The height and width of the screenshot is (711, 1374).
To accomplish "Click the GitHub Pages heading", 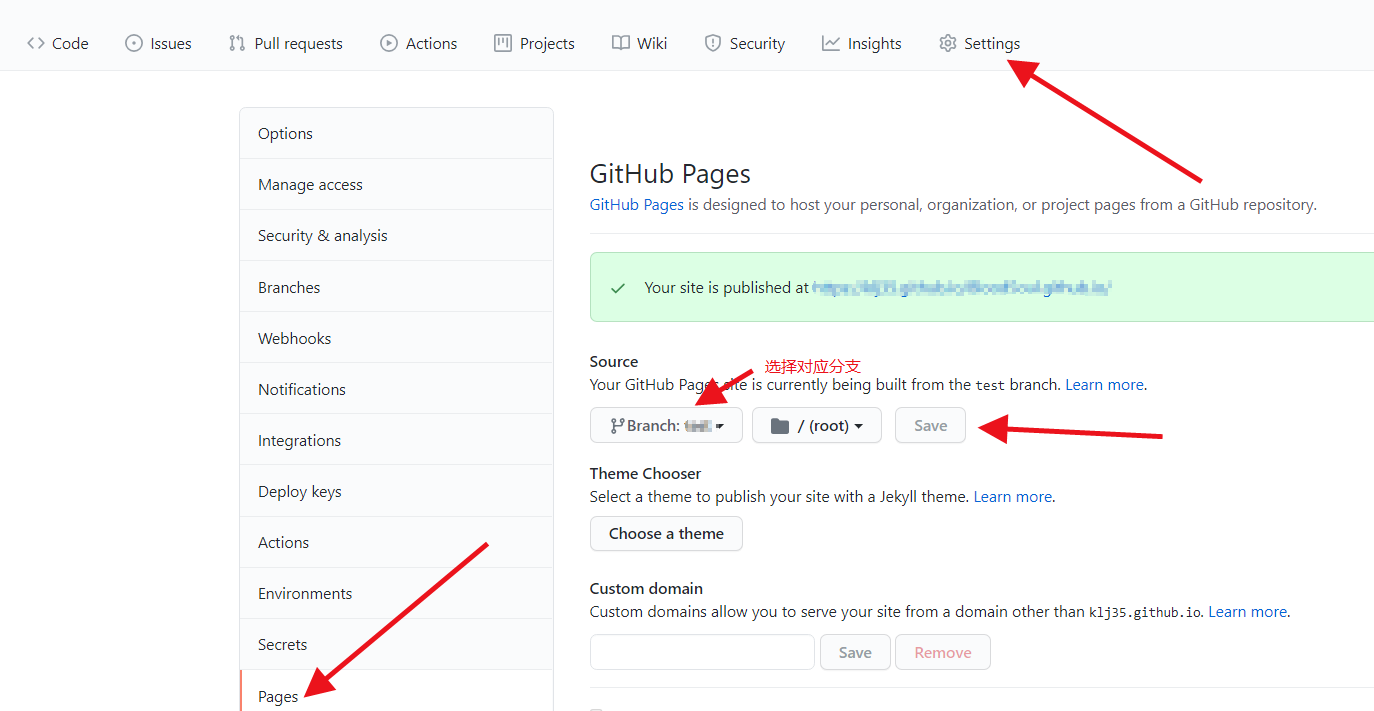I will [670, 173].
